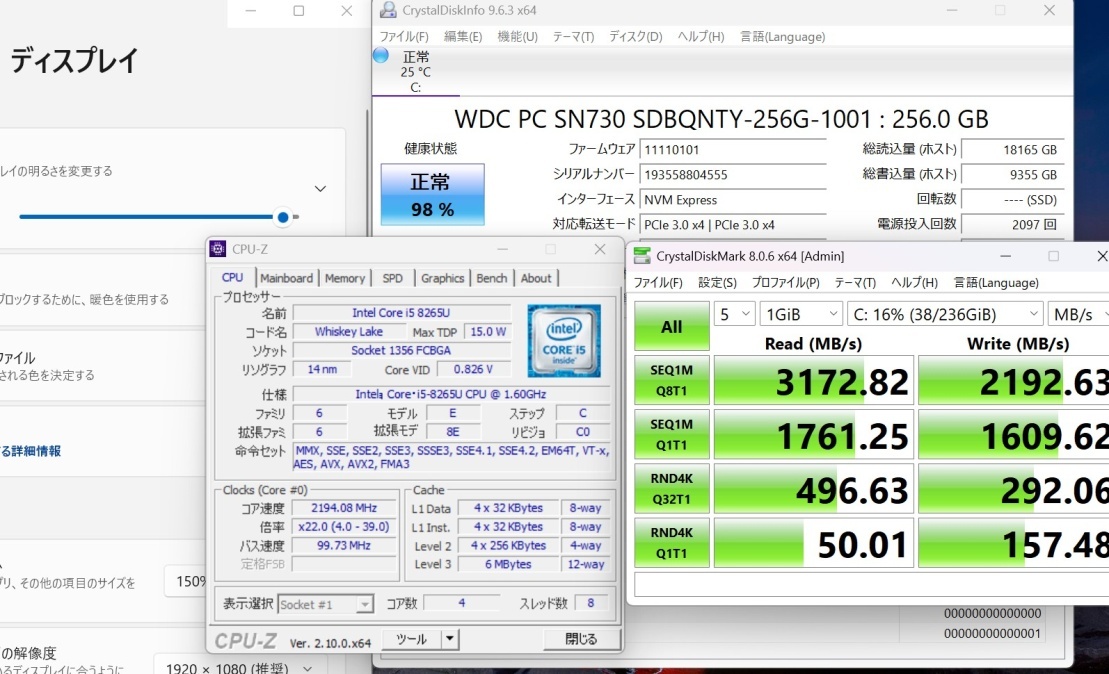This screenshot has width=1109, height=674.
Task: Open the C: 16% drive selection dropdown
Action: point(945,314)
